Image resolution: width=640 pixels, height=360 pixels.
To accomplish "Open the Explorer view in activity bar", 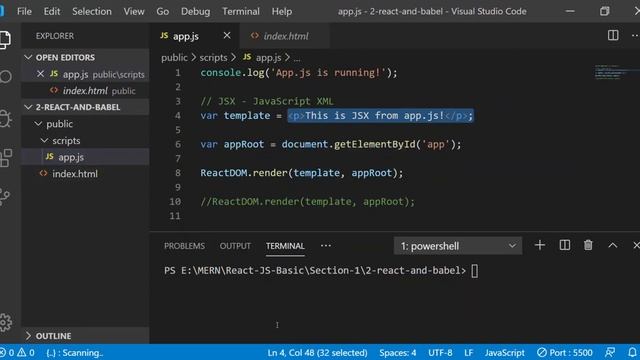I will (5, 40).
